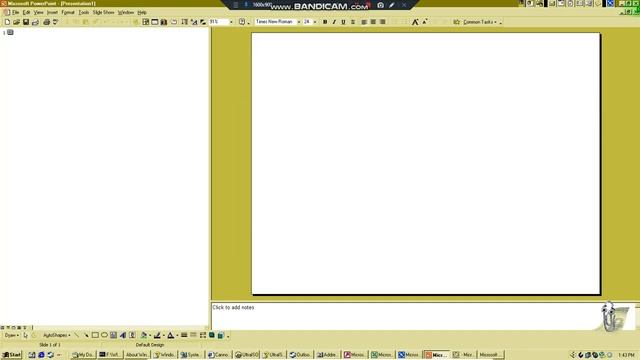
Task: Open the Zoom percentage dropdown
Action: 231,22
